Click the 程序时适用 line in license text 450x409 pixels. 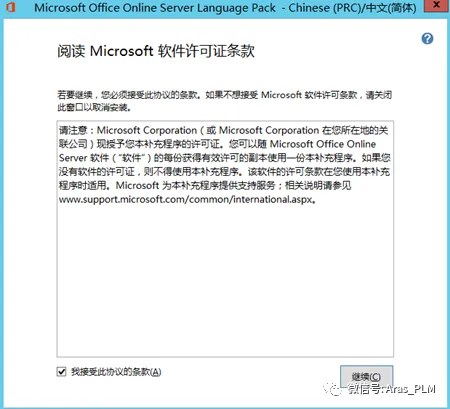pos(205,185)
